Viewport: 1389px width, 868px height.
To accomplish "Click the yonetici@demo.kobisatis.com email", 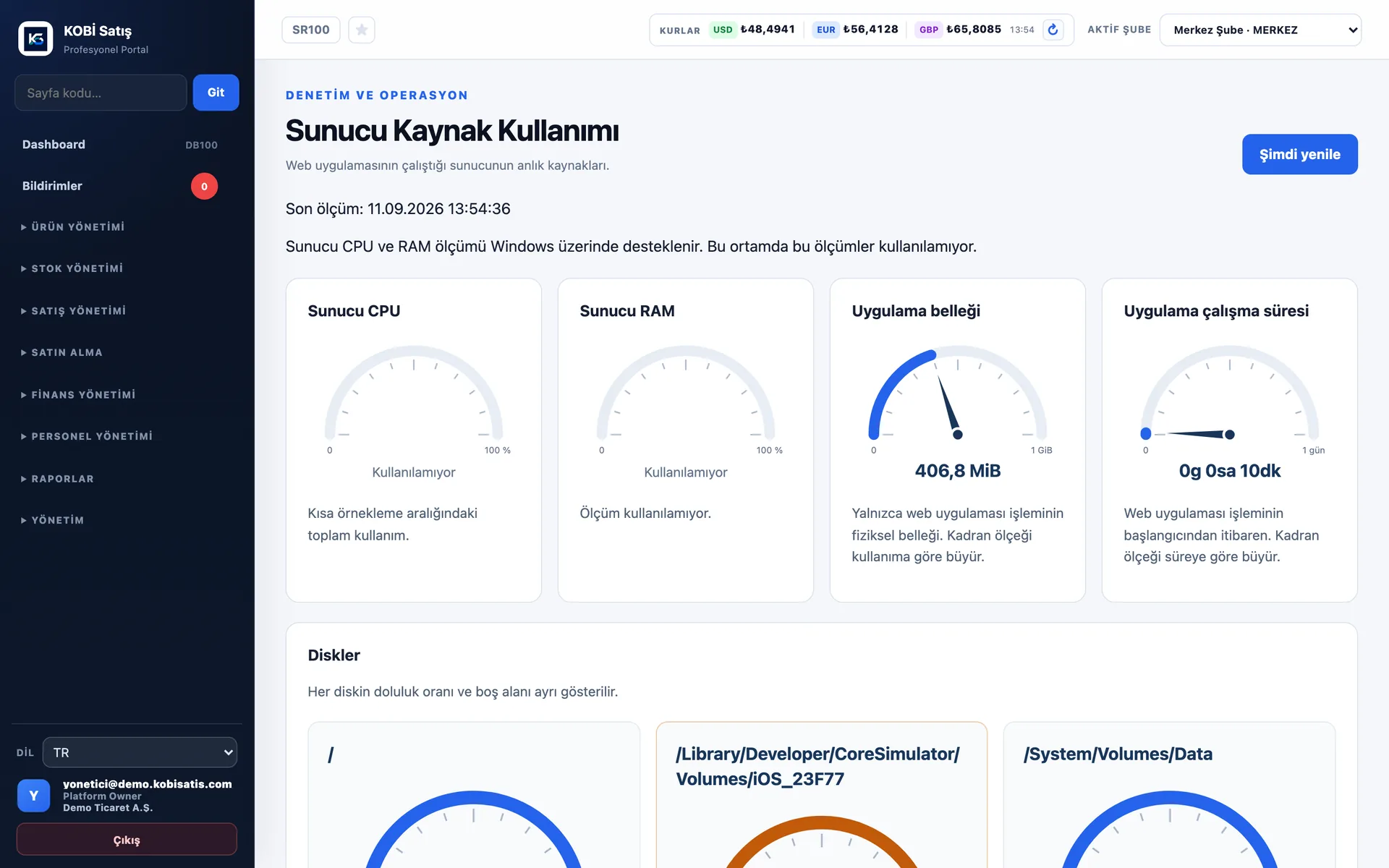I will pos(148,784).
